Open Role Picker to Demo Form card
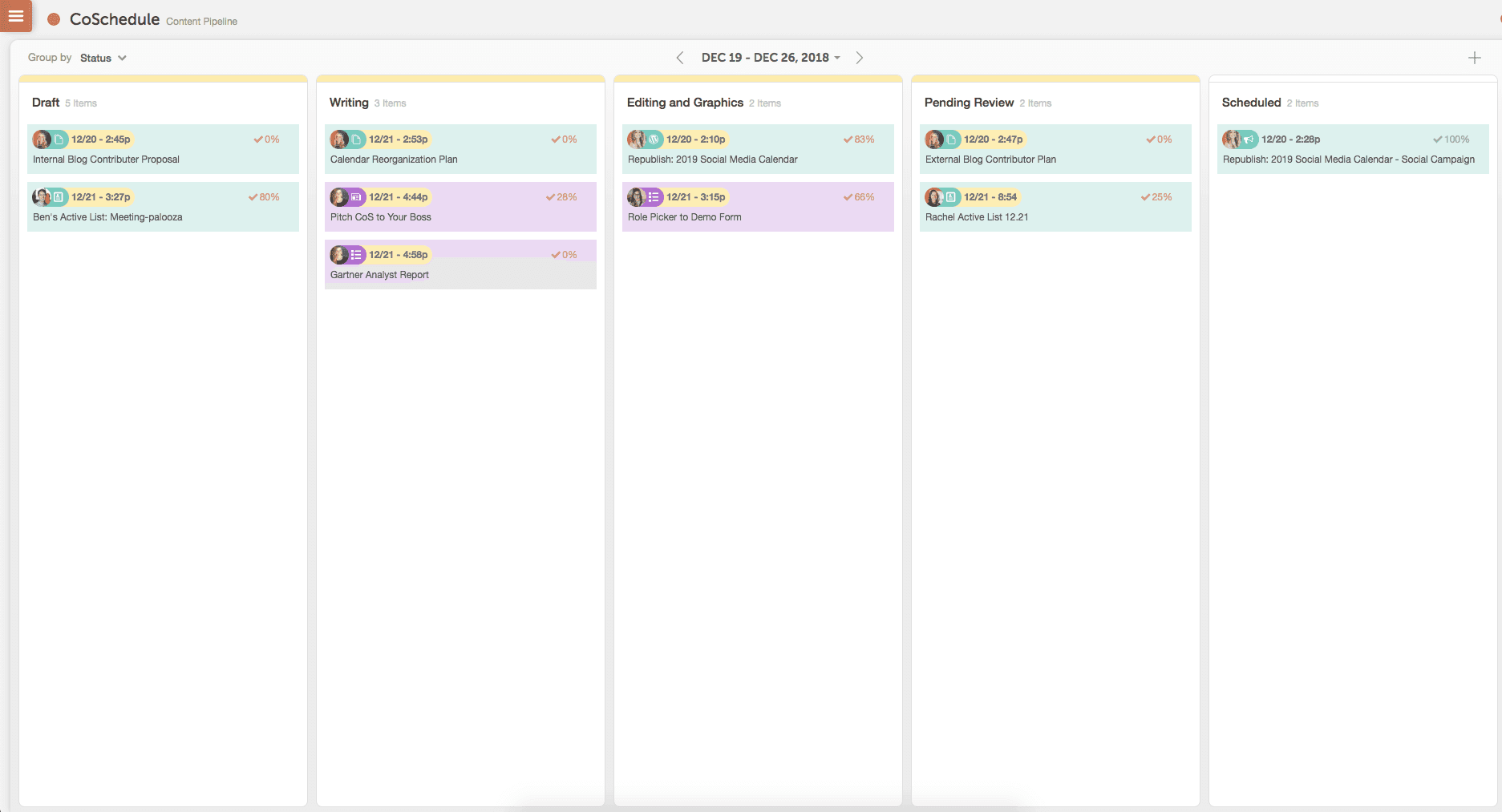This screenshot has width=1502, height=812. coord(758,207)
